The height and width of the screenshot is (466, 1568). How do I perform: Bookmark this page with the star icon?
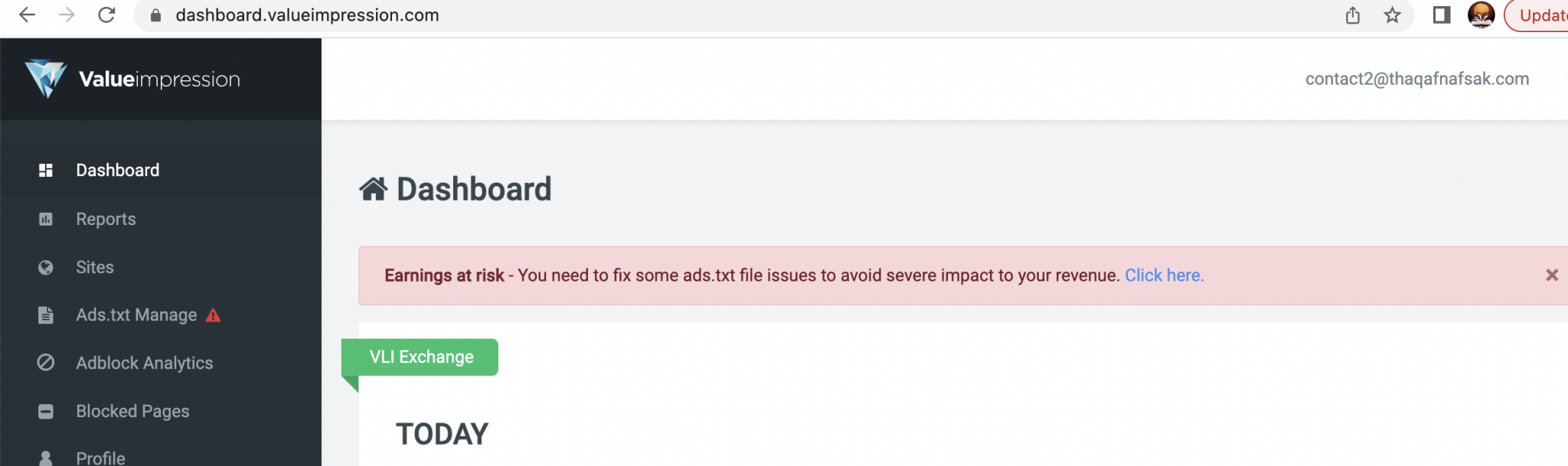point(1393,15)
